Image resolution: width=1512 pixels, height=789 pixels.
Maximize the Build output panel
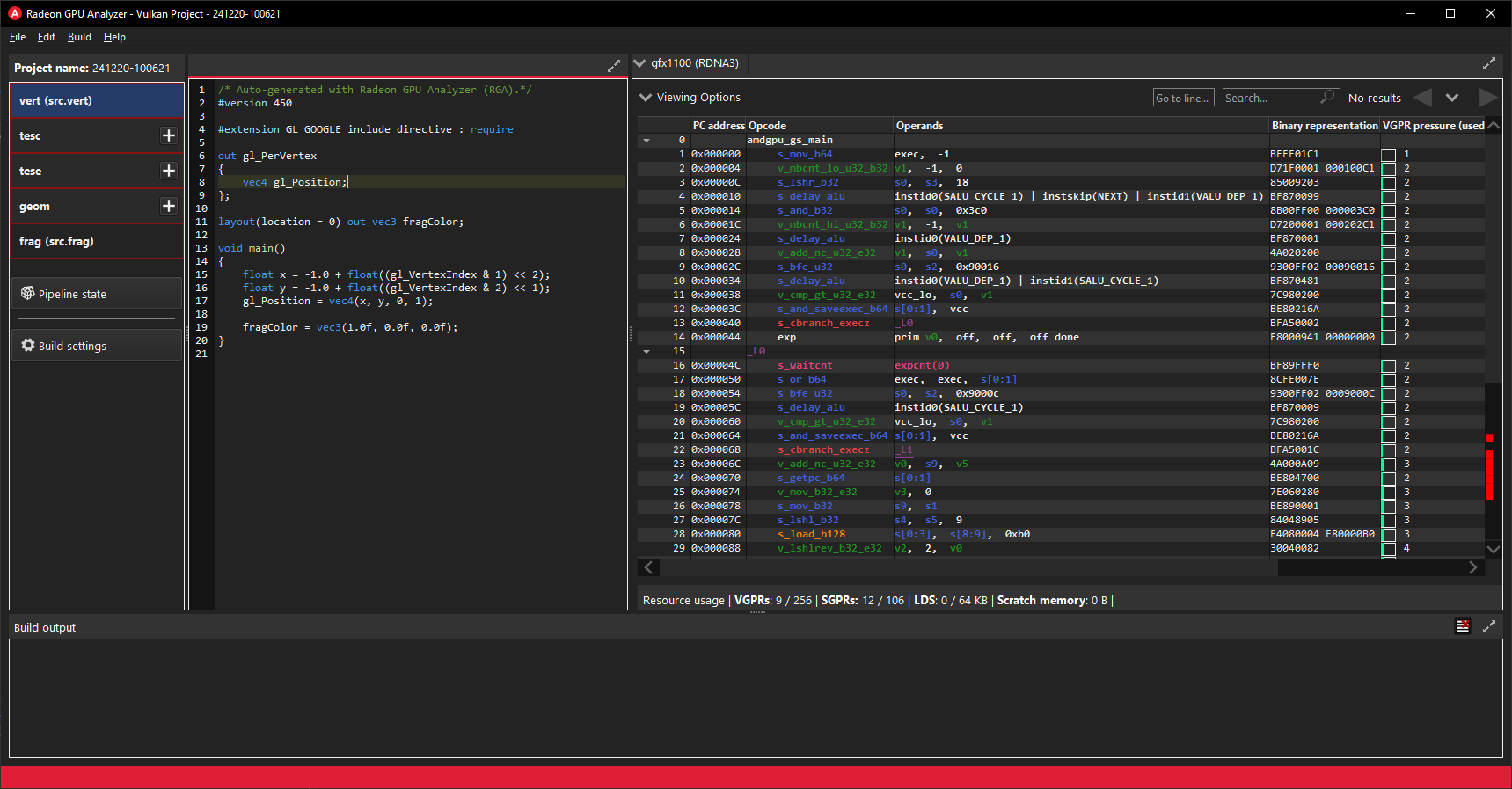click(1488, 626)
